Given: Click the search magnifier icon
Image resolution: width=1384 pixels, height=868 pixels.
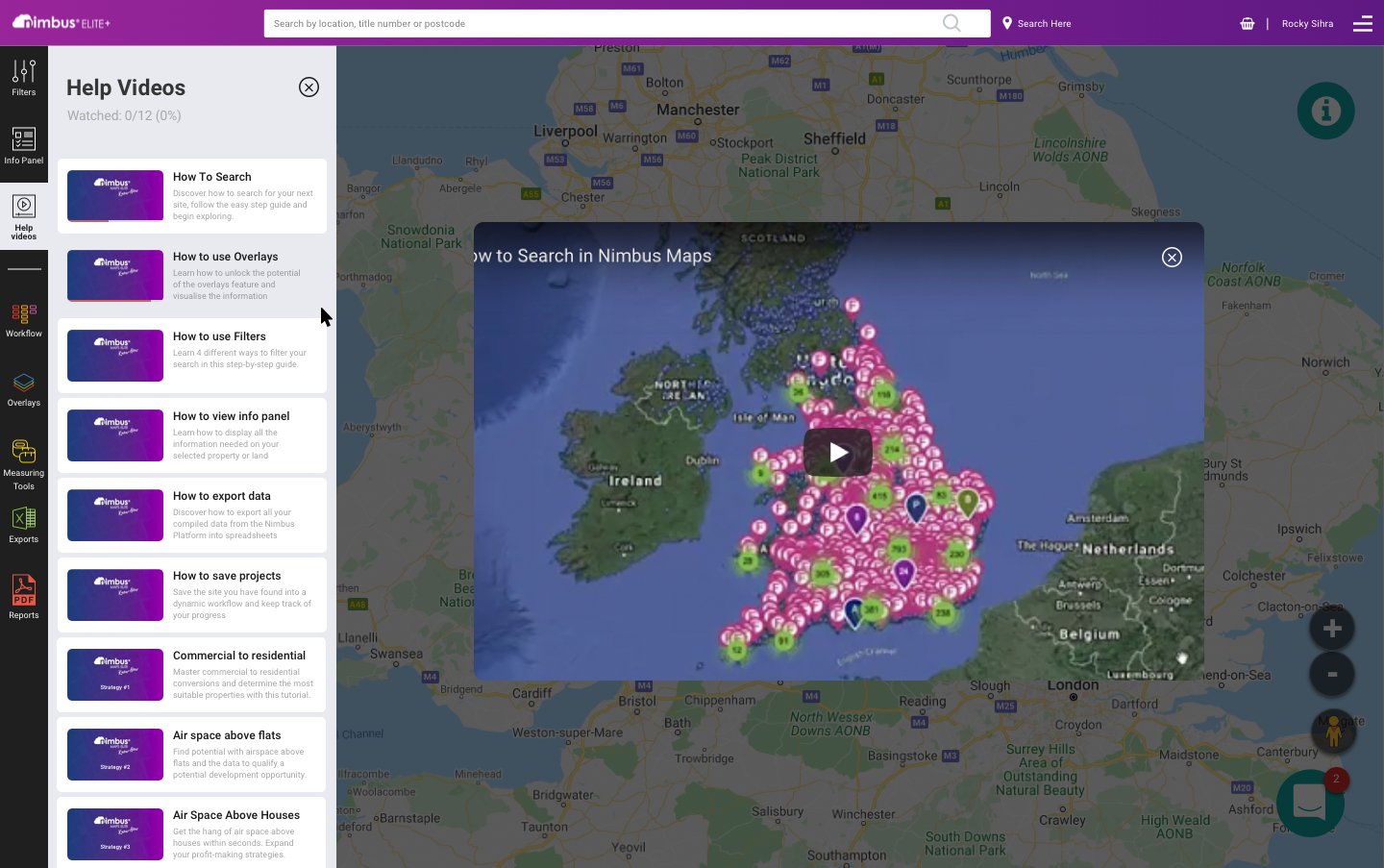Looking at the screenshot, I should point(951,23).
